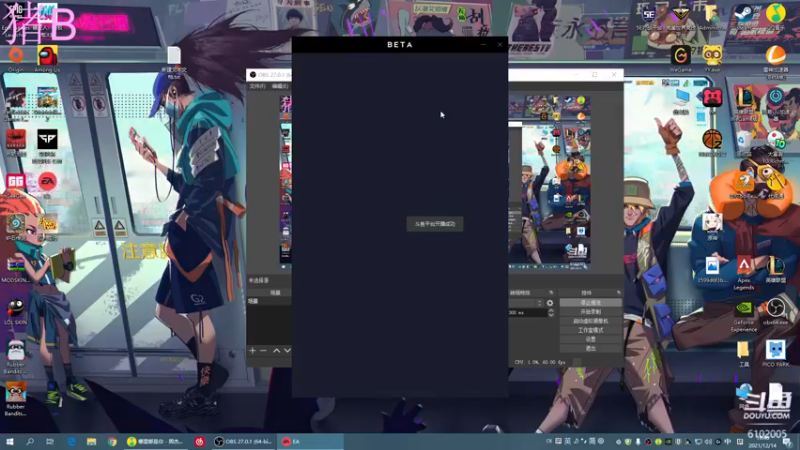Expand the OBS scene transition dropdown

539,303
